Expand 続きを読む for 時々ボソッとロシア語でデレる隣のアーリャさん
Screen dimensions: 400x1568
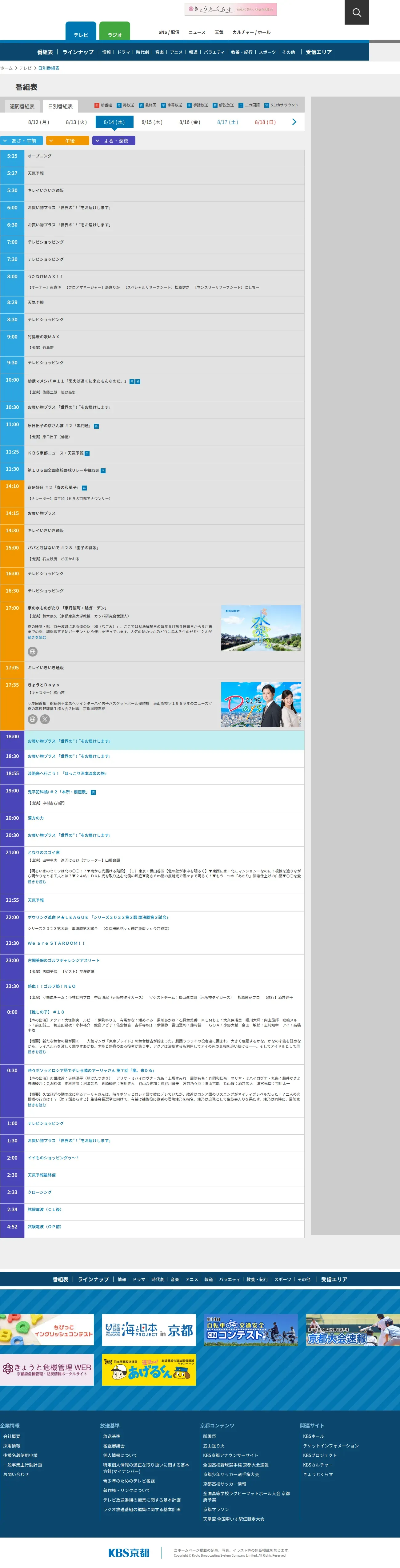37,1105
